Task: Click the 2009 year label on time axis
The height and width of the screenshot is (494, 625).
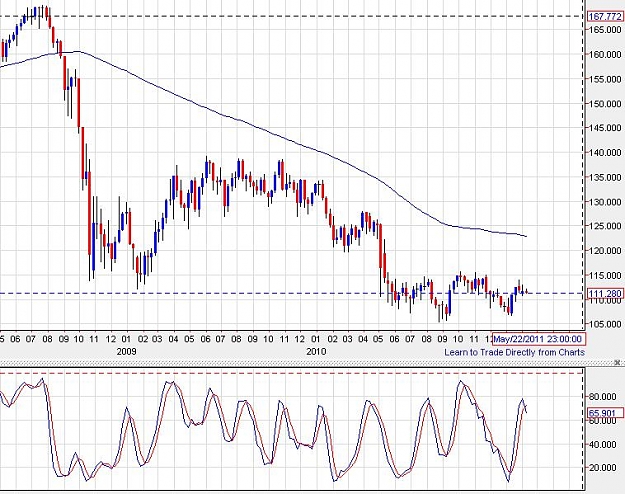Action: tap(126, 352)
